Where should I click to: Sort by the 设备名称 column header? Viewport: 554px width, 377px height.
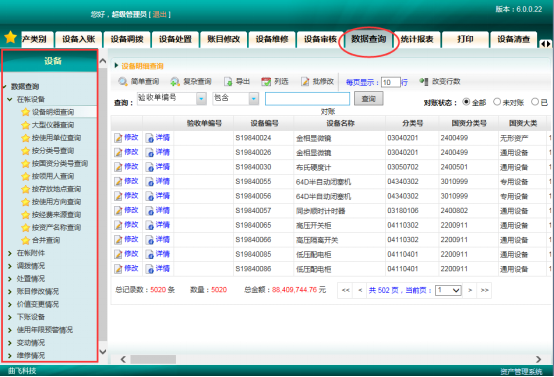(340, 123)
